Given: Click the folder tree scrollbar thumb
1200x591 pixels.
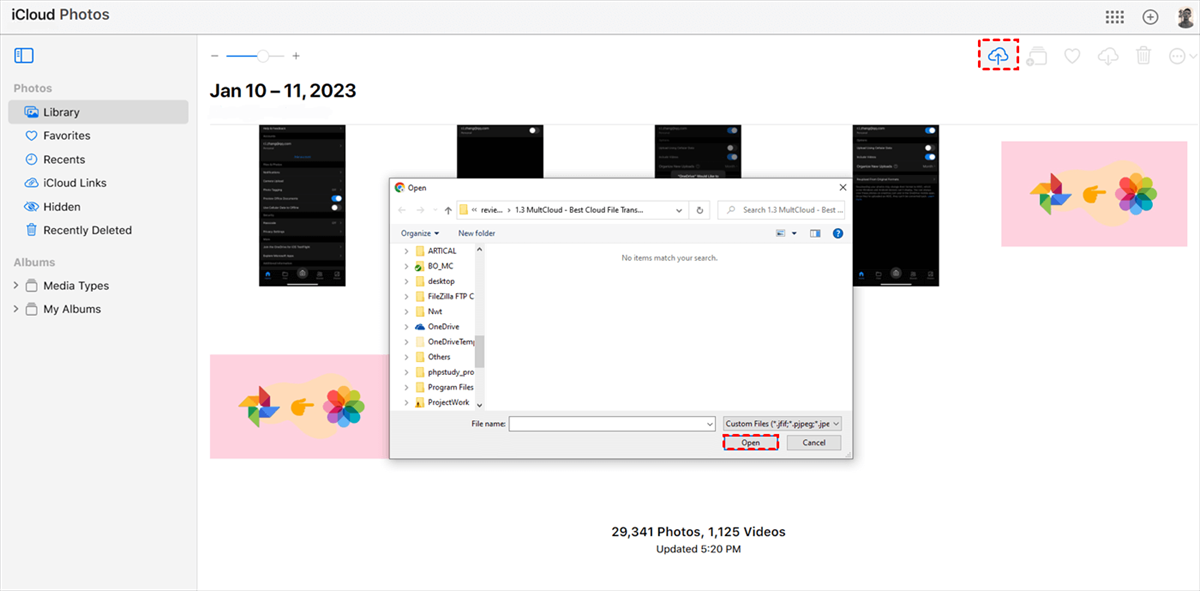Looking at the screenshot, I should pos(480,352).
